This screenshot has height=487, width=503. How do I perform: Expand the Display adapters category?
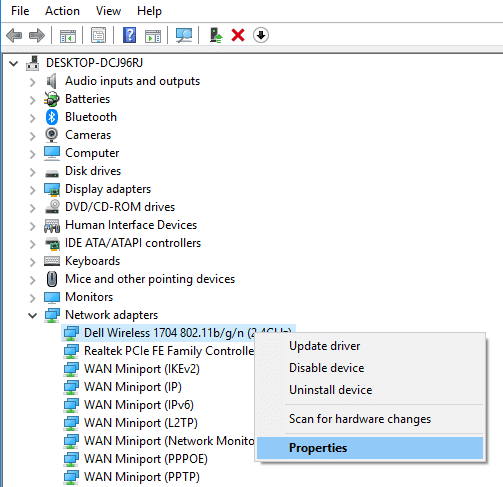pos(33,190)
